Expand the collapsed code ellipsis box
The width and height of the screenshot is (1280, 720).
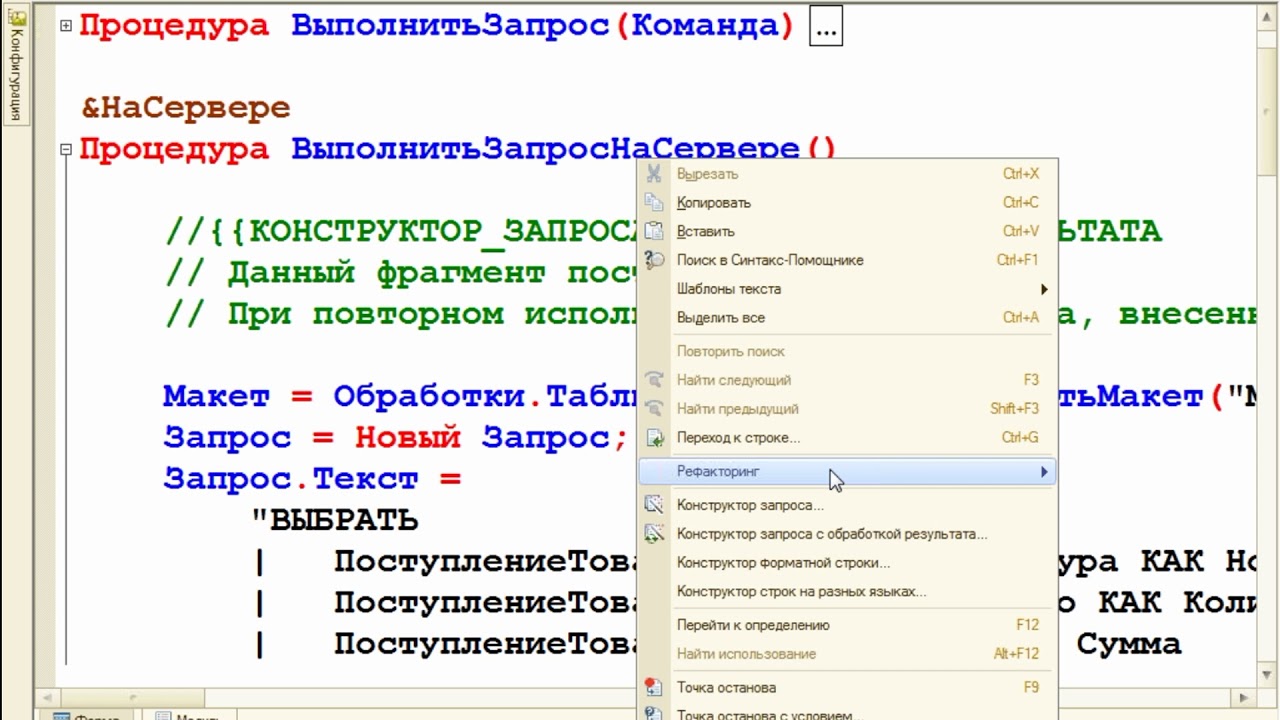826,27
